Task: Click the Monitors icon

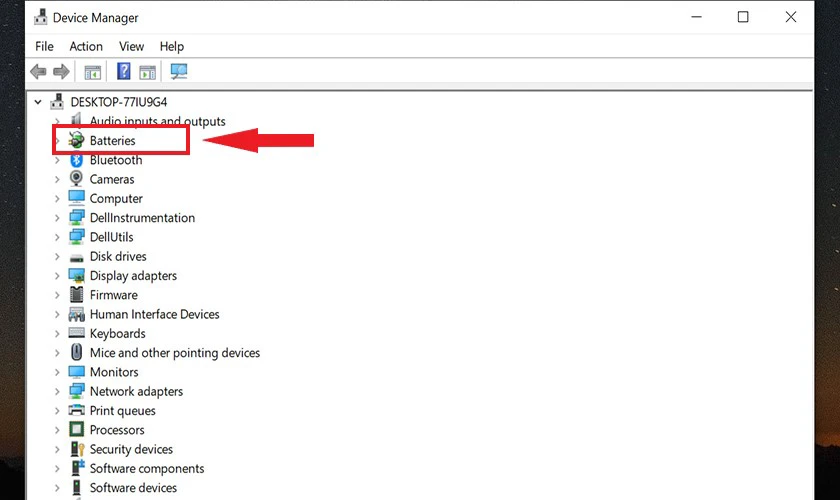Action: tap(77, 371)
